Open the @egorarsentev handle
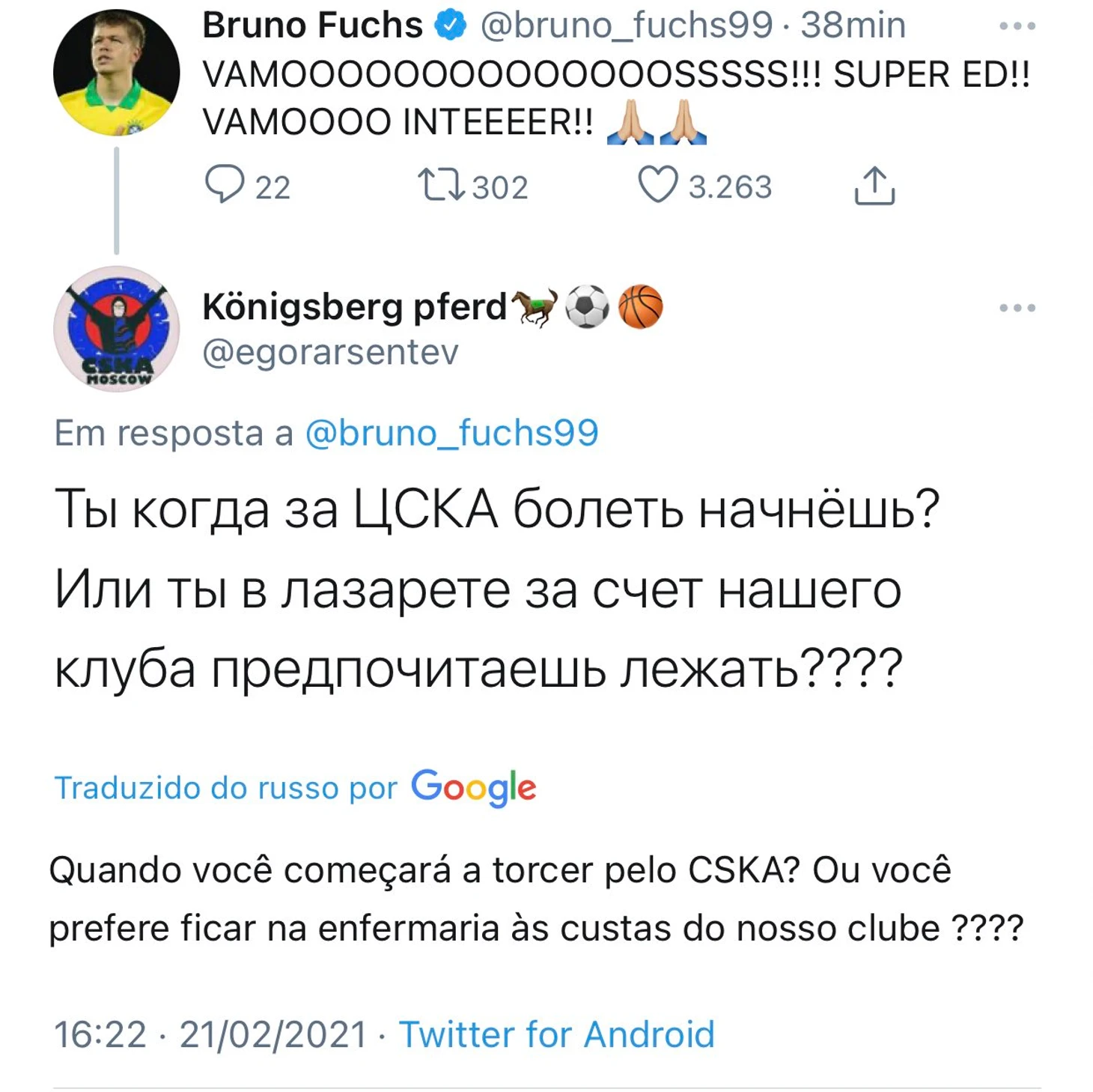 [330, 352]
